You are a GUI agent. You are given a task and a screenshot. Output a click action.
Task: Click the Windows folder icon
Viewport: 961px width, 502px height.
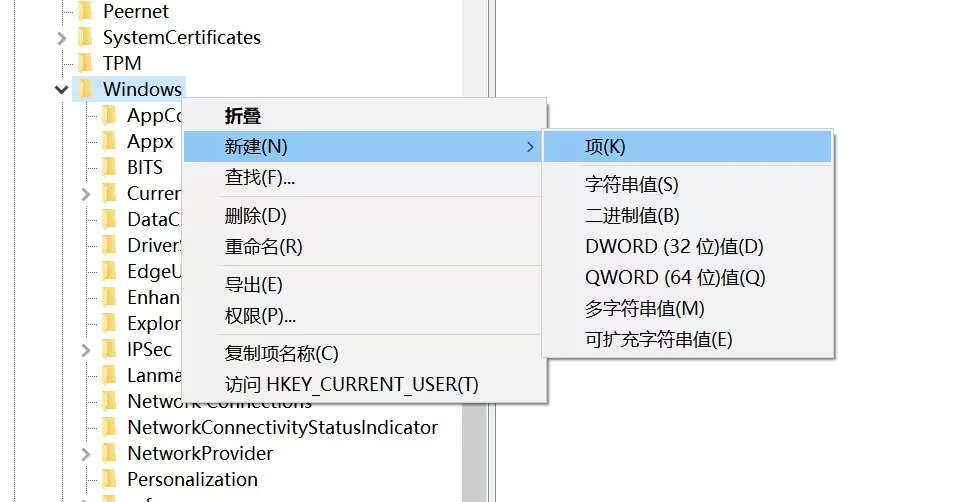pyautogui.click(x=86, y=89)
